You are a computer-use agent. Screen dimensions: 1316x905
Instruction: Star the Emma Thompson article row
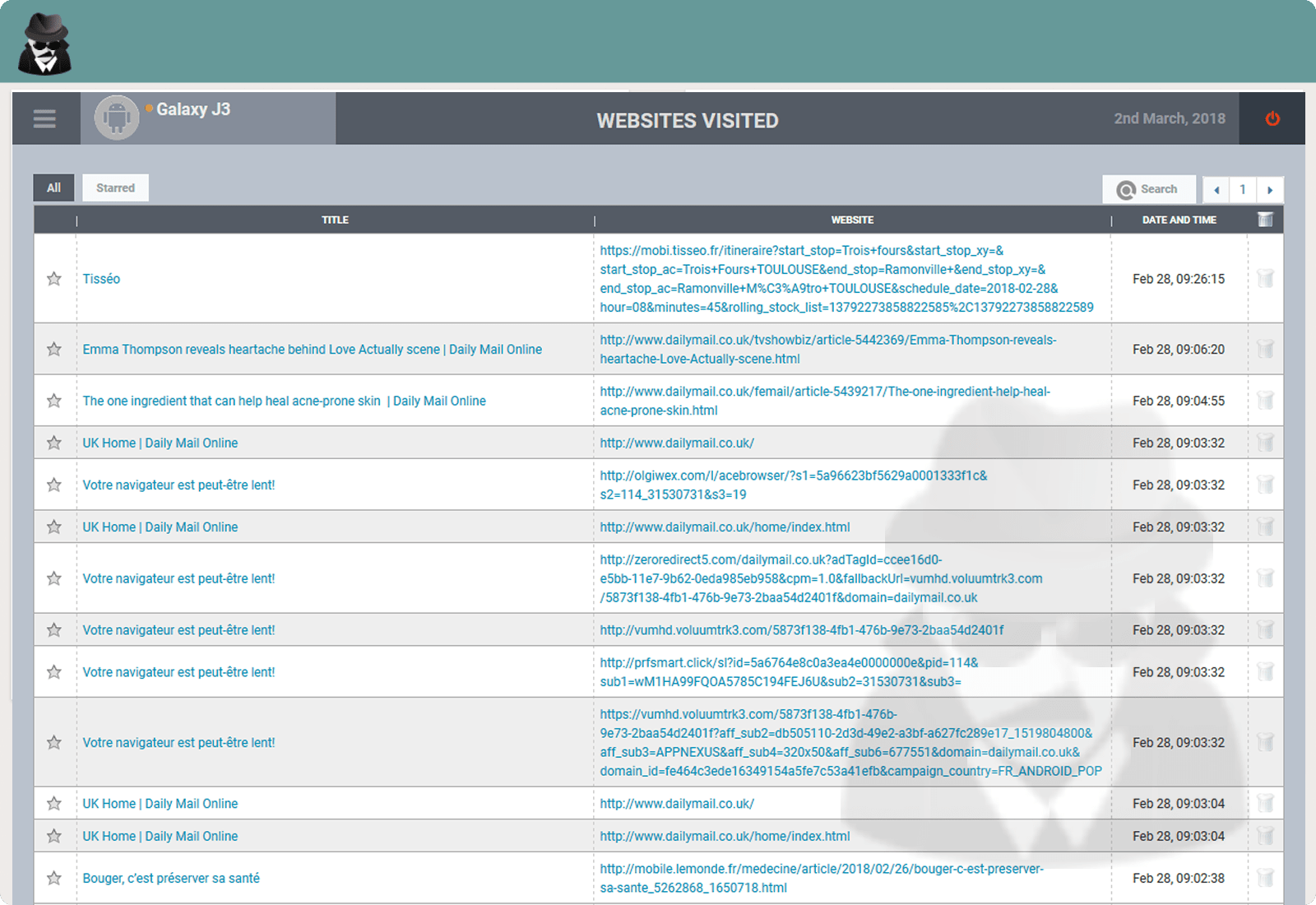pyautogui.click(x=54, y=350)
